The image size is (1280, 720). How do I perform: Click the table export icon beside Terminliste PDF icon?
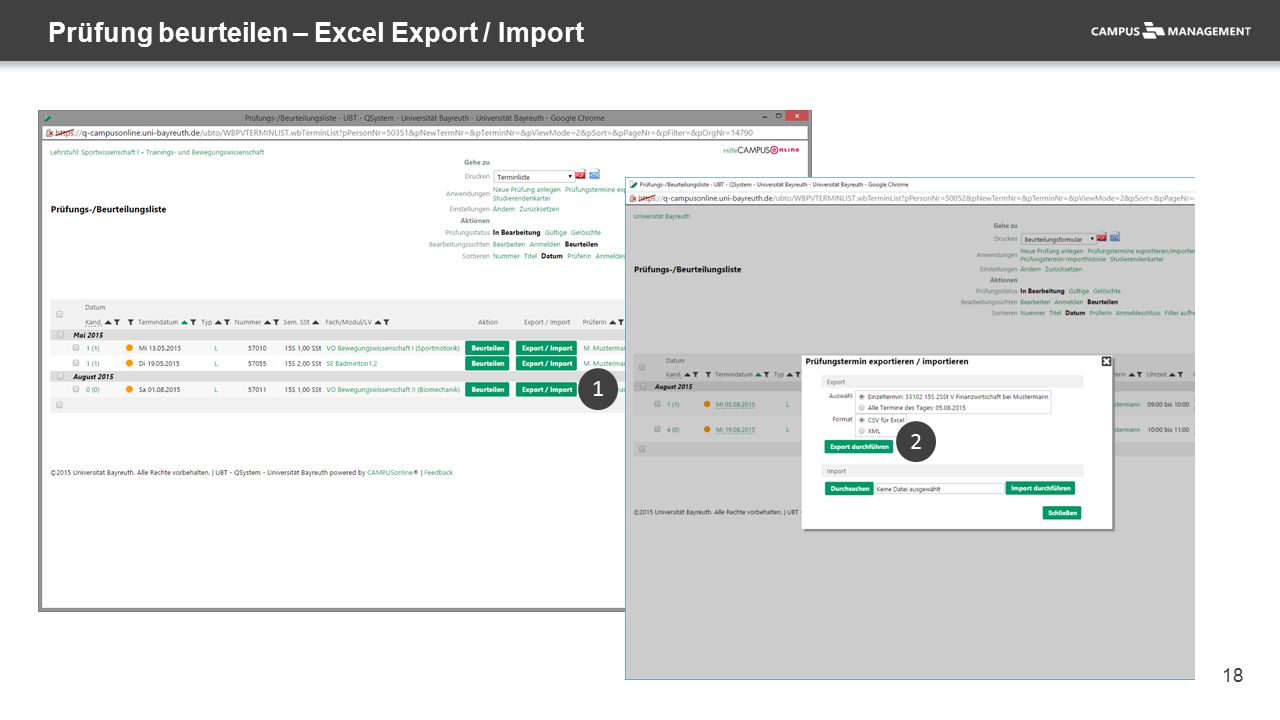point(594,175)
